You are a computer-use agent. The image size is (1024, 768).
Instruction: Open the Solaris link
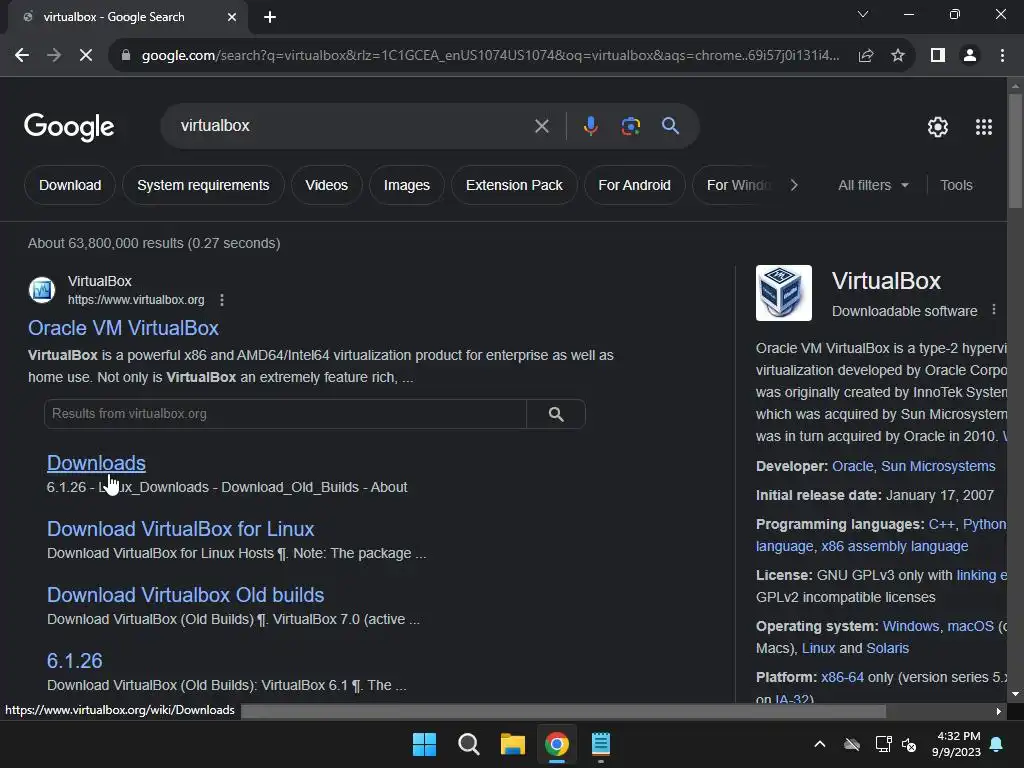(x=888, y=648)
